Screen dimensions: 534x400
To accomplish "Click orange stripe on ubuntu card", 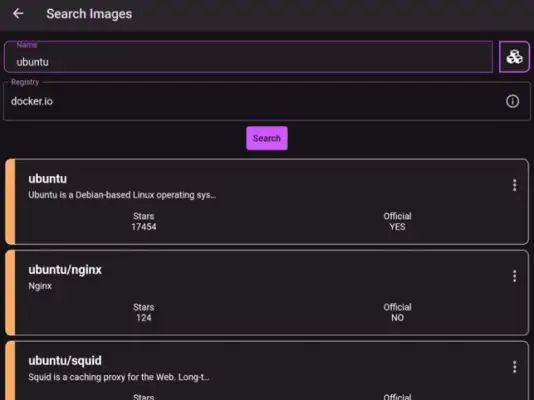I will coord(10,202).
